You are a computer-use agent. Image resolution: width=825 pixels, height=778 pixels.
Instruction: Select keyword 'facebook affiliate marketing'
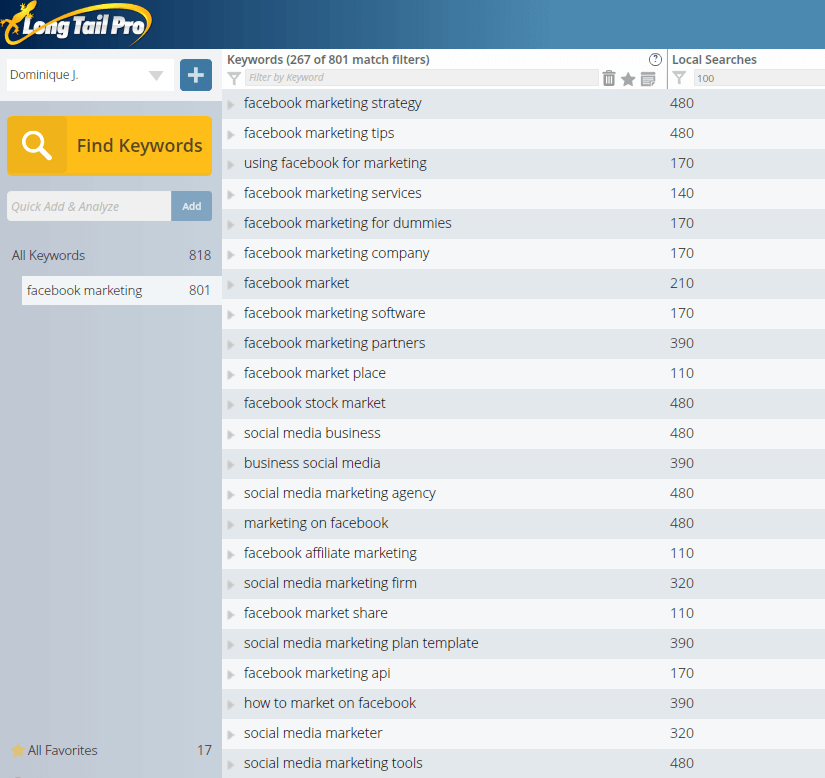tap(330, 553)
